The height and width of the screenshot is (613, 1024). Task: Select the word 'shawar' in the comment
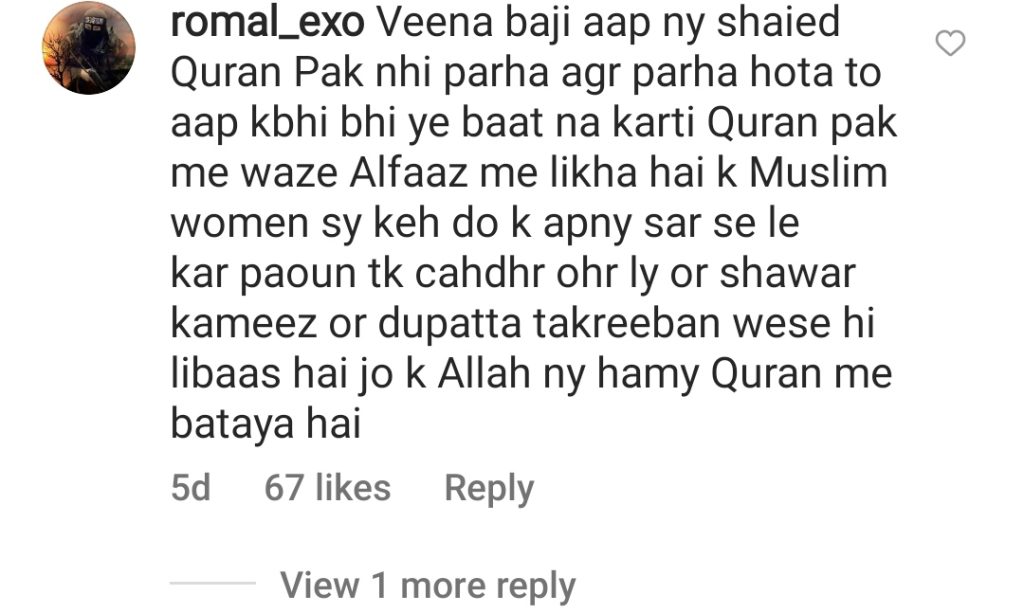tap(787, 273)
